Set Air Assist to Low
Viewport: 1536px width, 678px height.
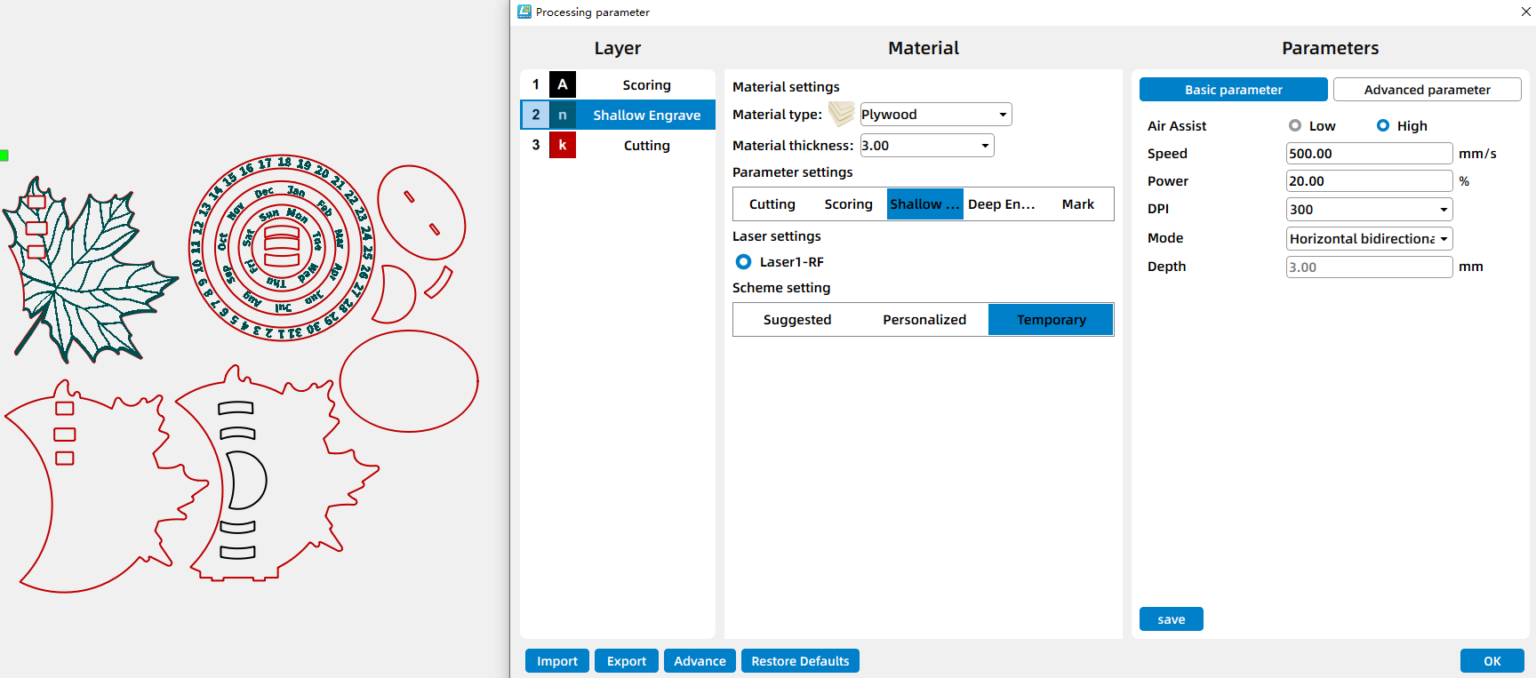[x=1295, y=126]
